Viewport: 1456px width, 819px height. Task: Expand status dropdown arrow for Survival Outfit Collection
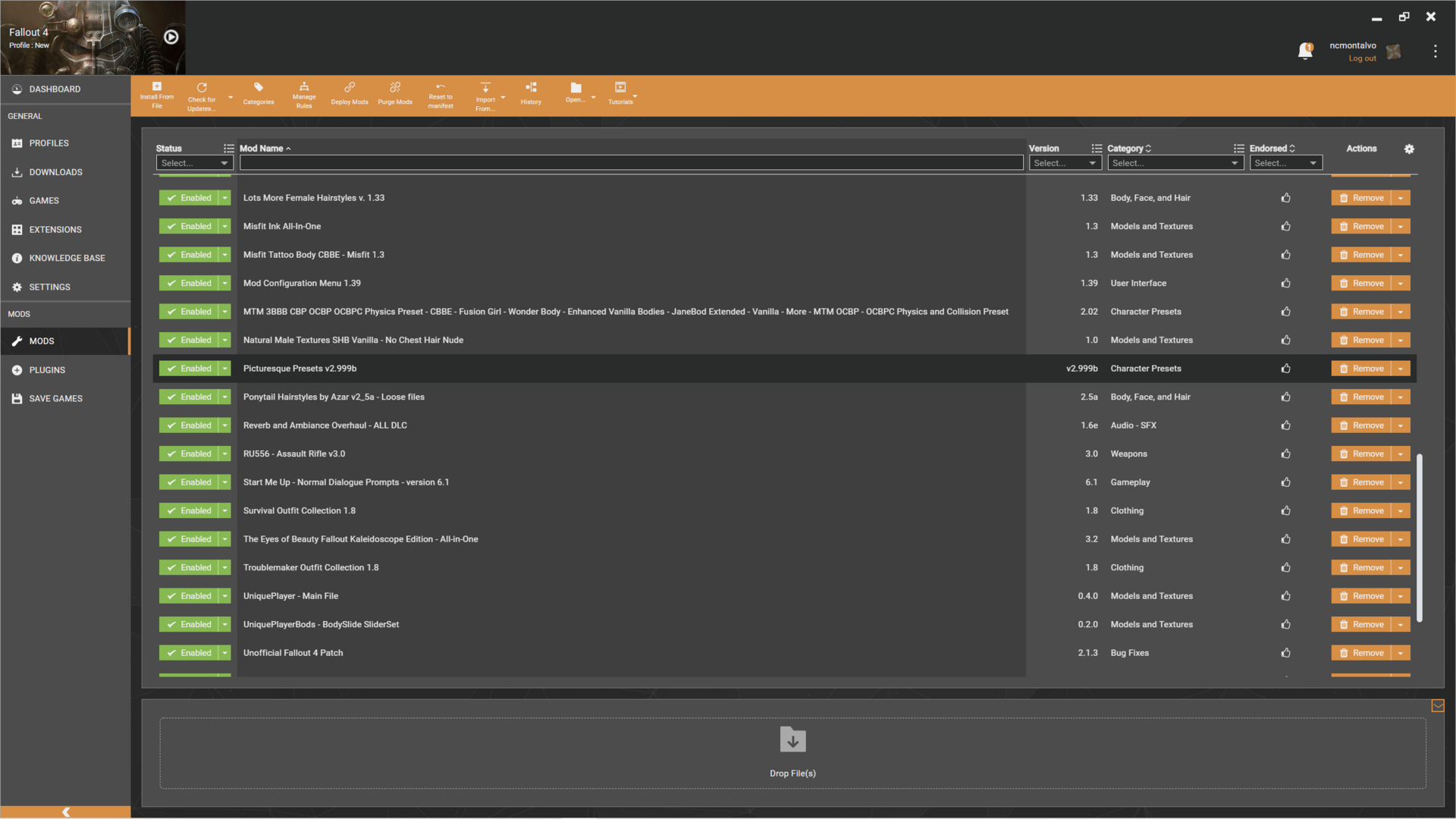coord(224,510)
